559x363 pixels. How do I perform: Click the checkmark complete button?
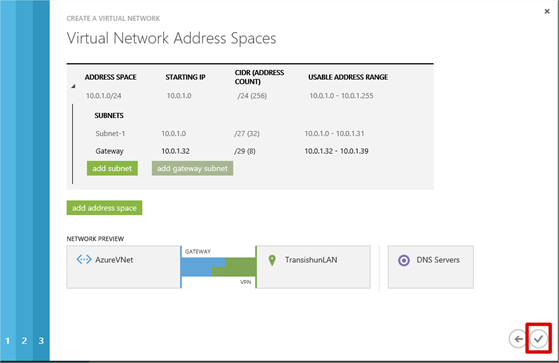pos(538,338)
